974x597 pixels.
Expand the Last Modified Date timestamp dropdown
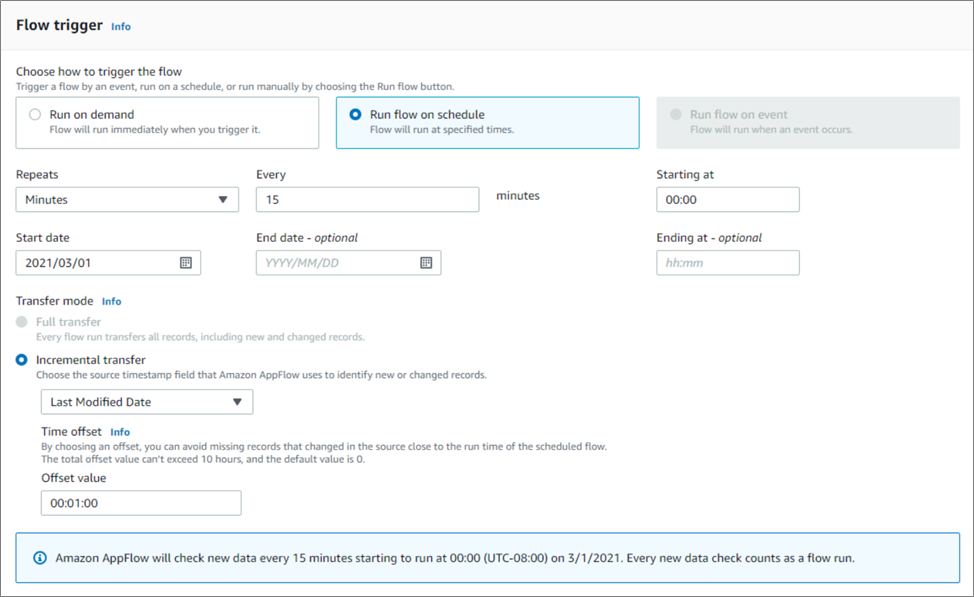[x=147, y=402]
